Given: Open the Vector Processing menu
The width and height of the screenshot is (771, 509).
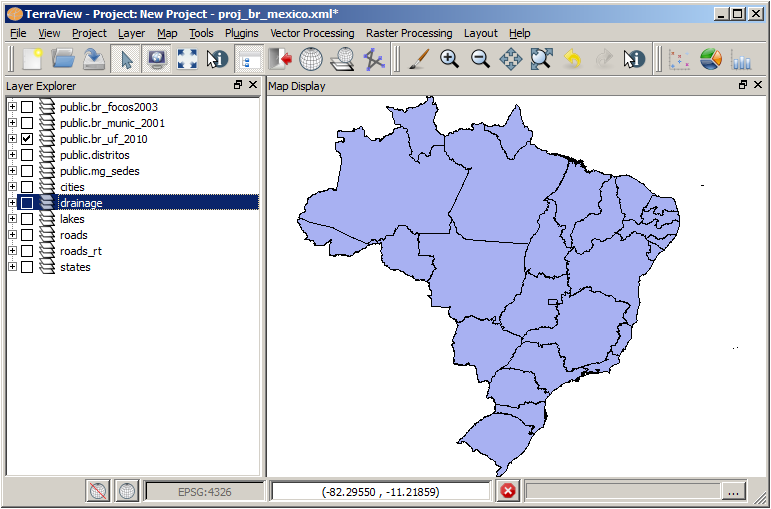Looking at the screenshot, I should 312,33.
